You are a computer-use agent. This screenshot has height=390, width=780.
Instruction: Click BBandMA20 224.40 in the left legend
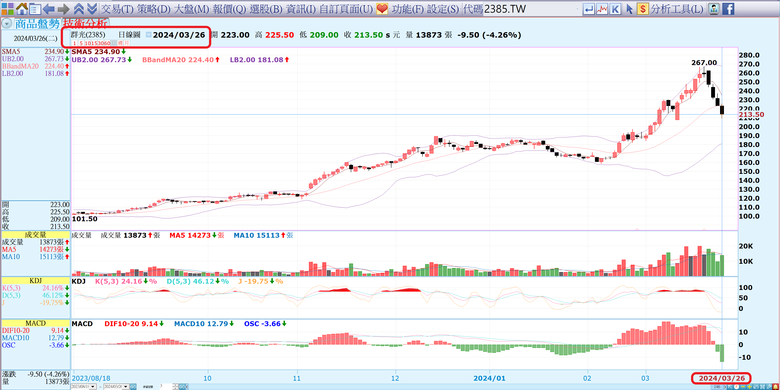click(x=35, y=66)
